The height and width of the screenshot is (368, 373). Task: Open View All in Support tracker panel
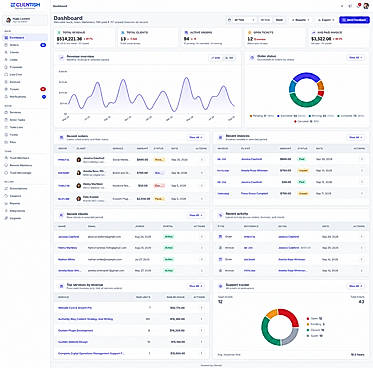(355, 286)
